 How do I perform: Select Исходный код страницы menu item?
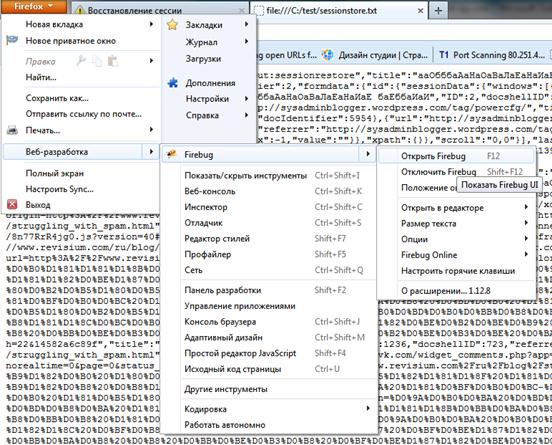(x=269, y=369)
